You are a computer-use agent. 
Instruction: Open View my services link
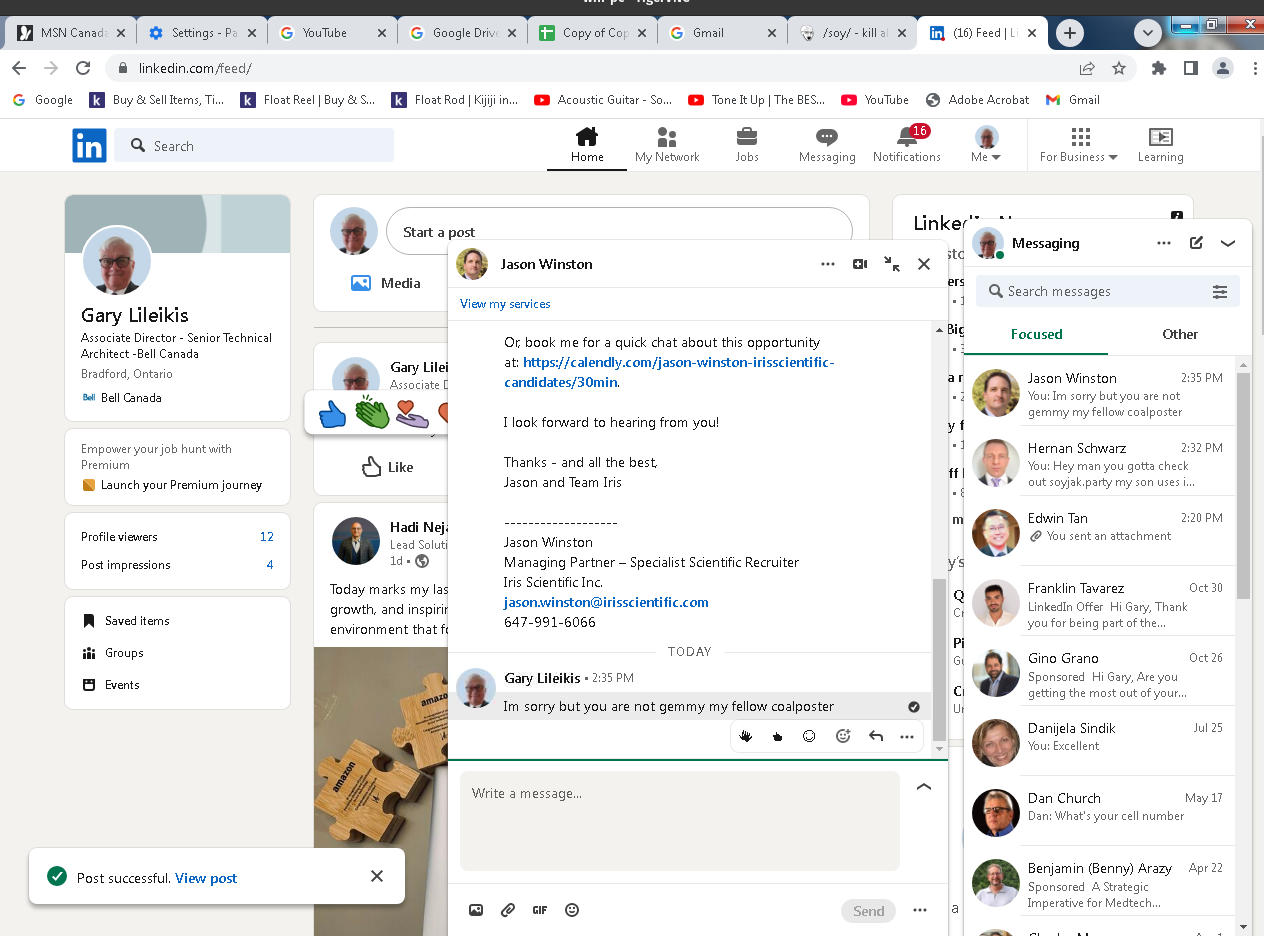505,304
